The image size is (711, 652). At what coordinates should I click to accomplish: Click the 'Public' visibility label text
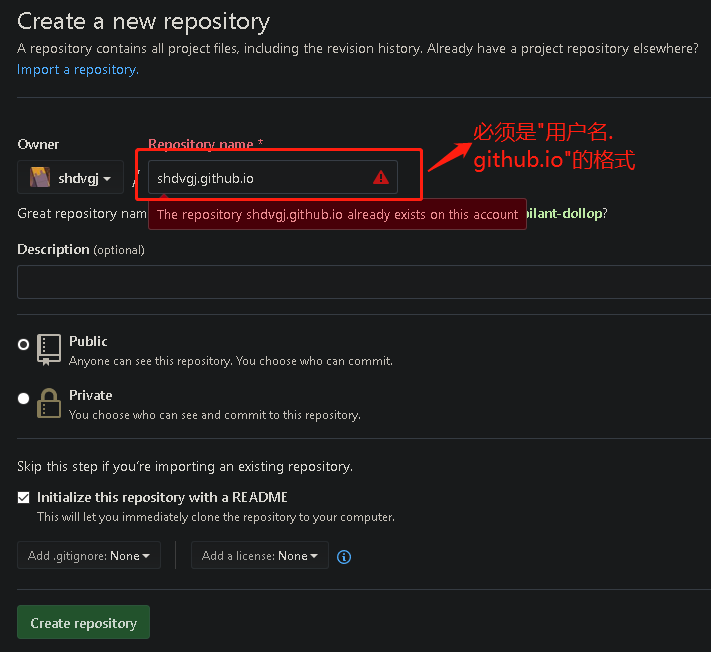tap(88, 341)
